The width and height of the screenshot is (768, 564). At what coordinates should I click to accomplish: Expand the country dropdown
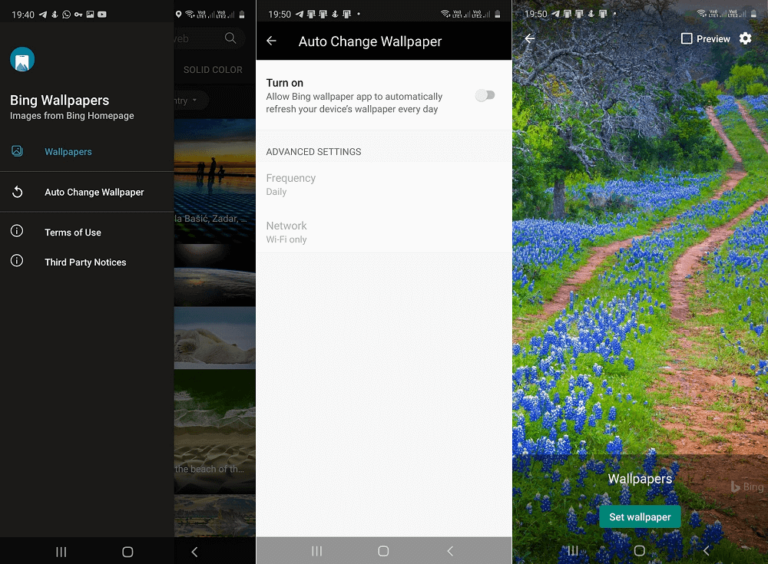click(191, 100)
